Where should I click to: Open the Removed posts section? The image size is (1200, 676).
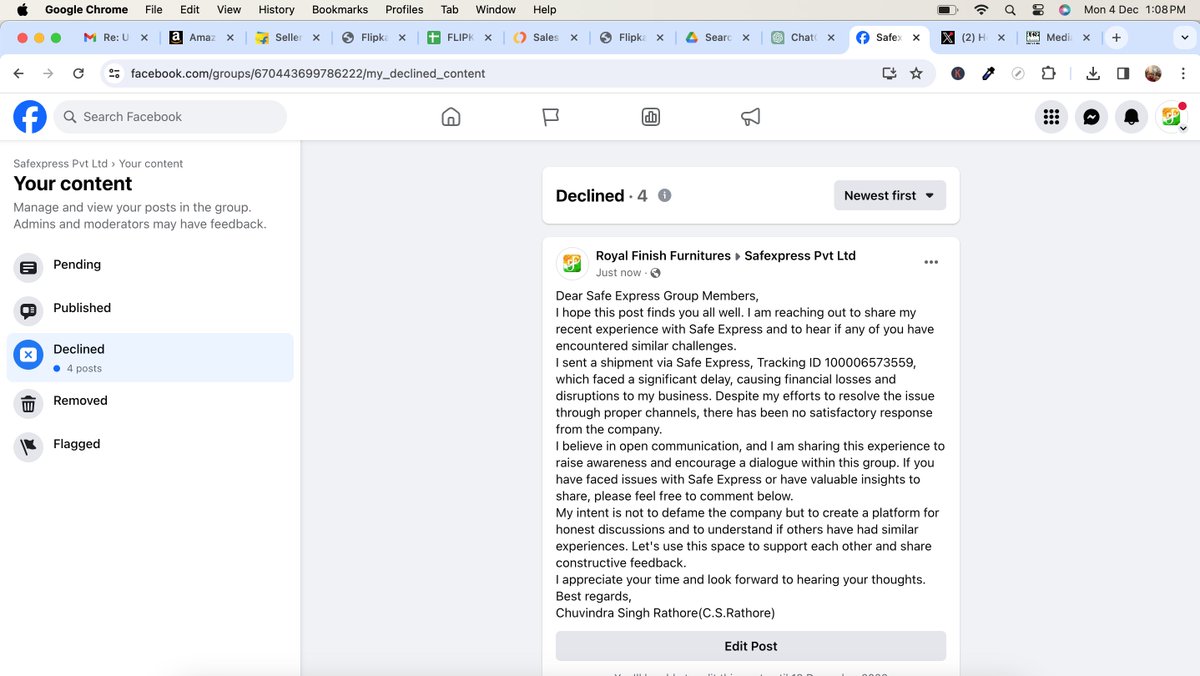[150, 402]
